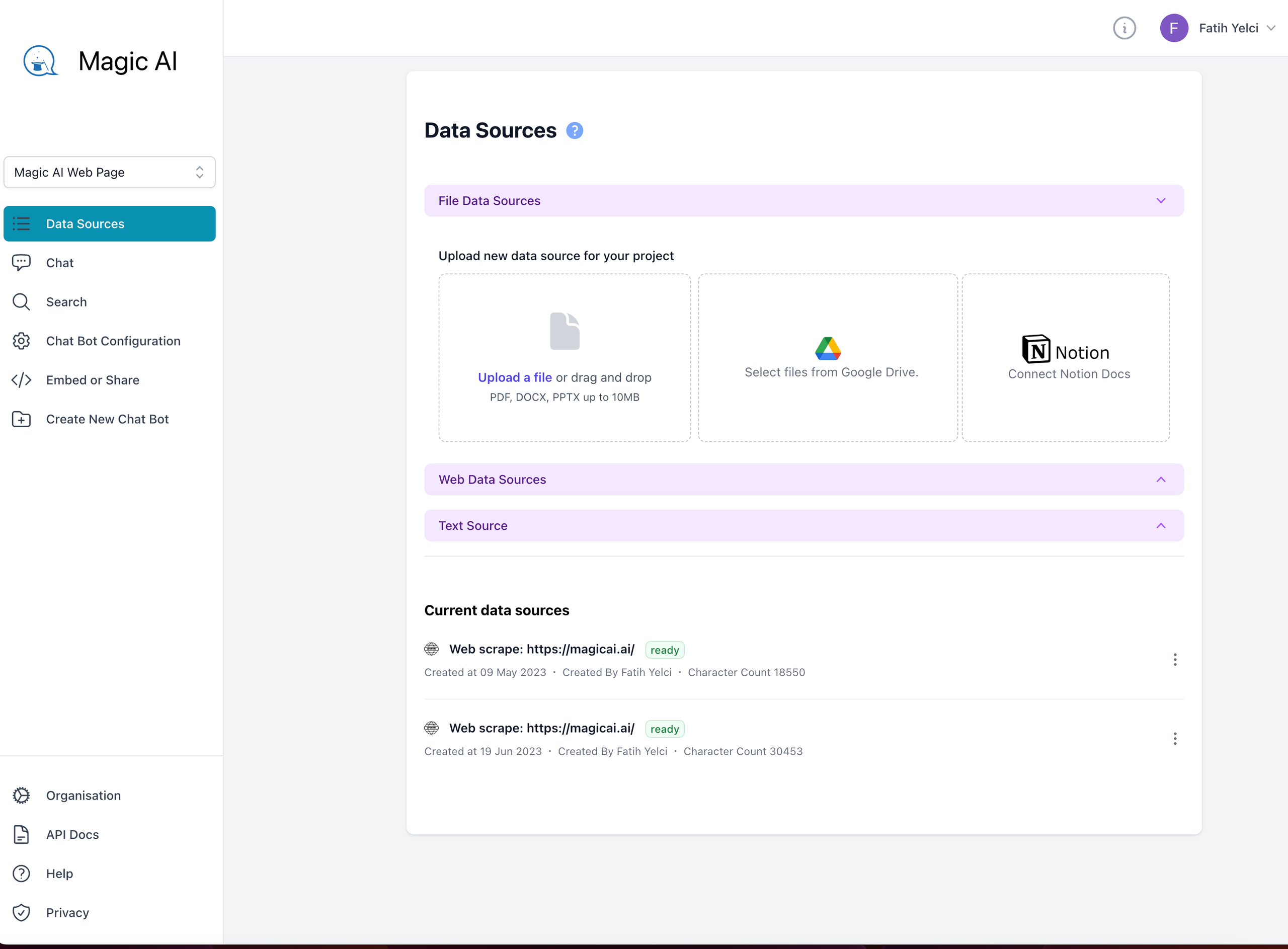Click the gray file upload icon
This screenshot has height=949, width=1288.
[565, 331]
